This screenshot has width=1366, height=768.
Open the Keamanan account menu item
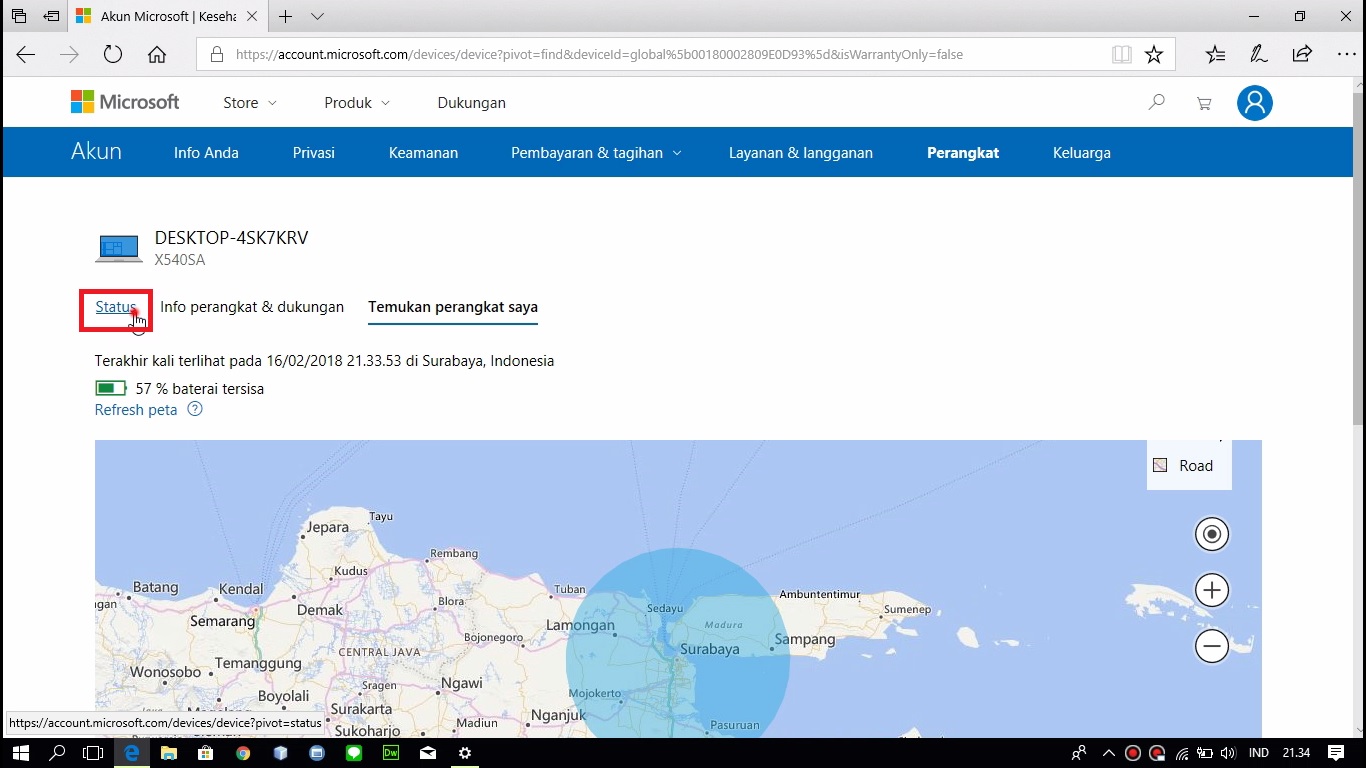423,153
